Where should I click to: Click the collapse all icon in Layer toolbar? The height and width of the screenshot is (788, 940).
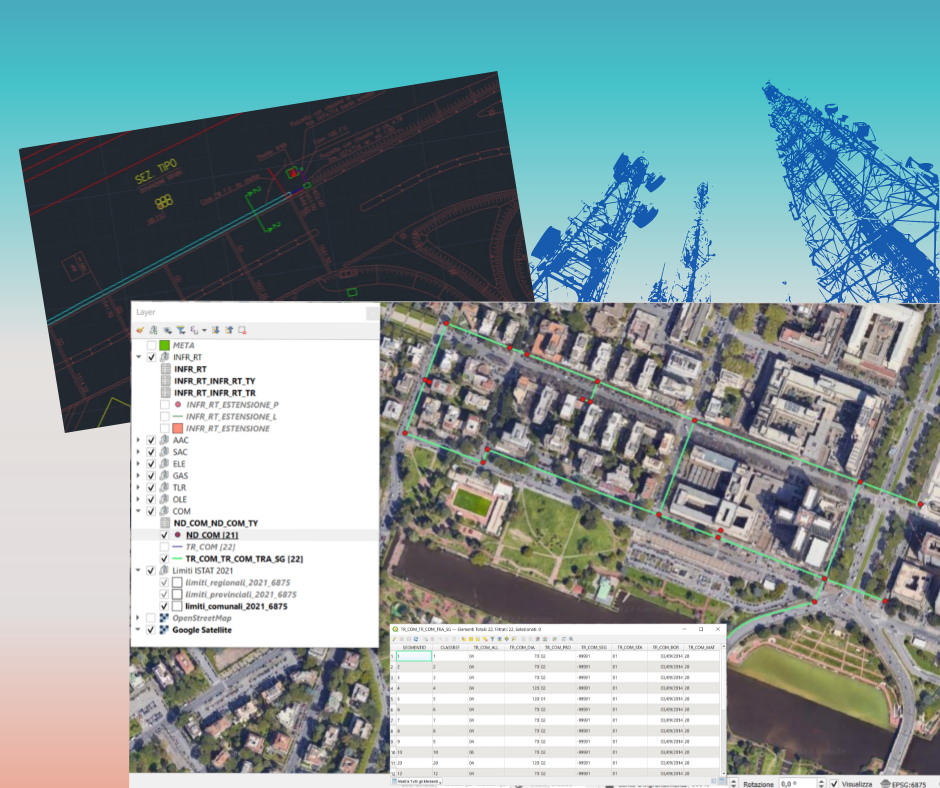click(x=229, y=329)
